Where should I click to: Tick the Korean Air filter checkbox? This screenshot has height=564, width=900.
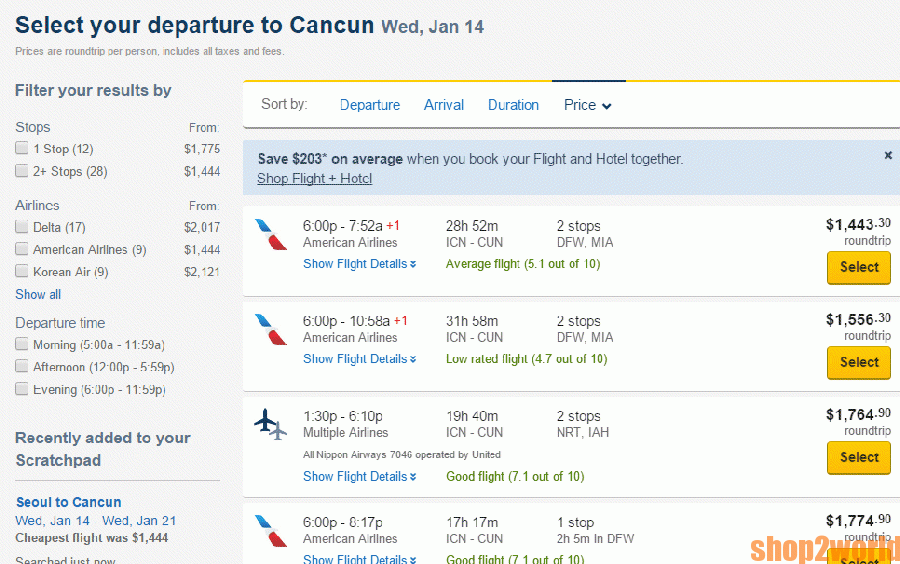click(22, 271)
